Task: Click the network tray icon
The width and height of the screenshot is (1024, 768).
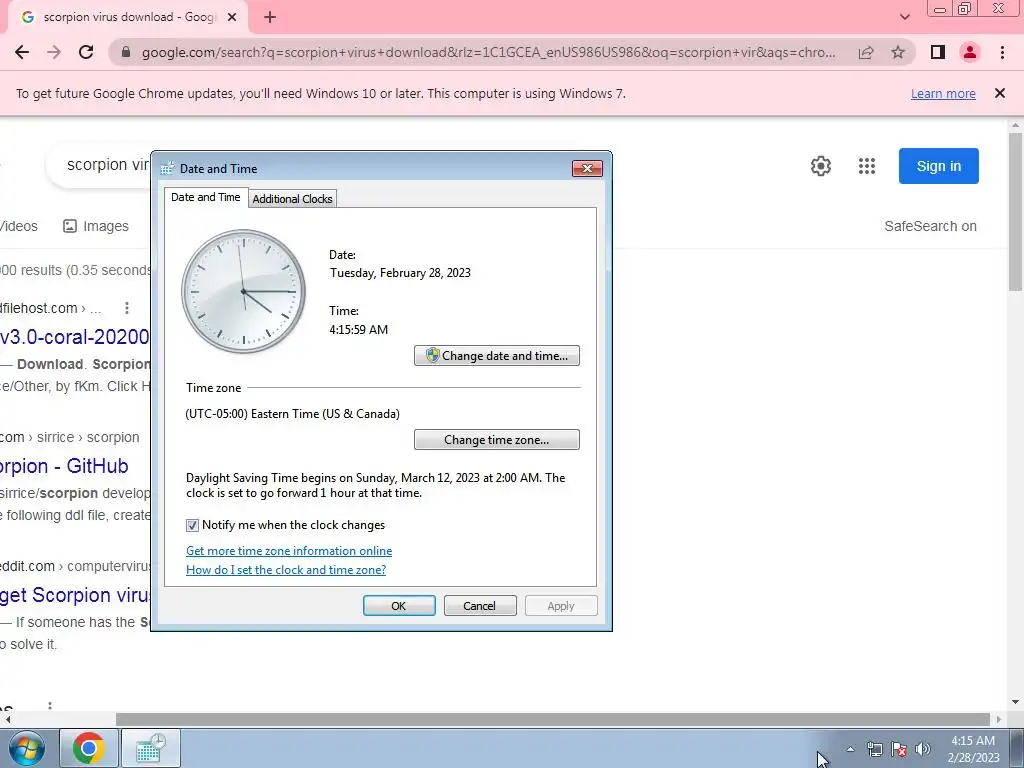Action: coord(874,749)
